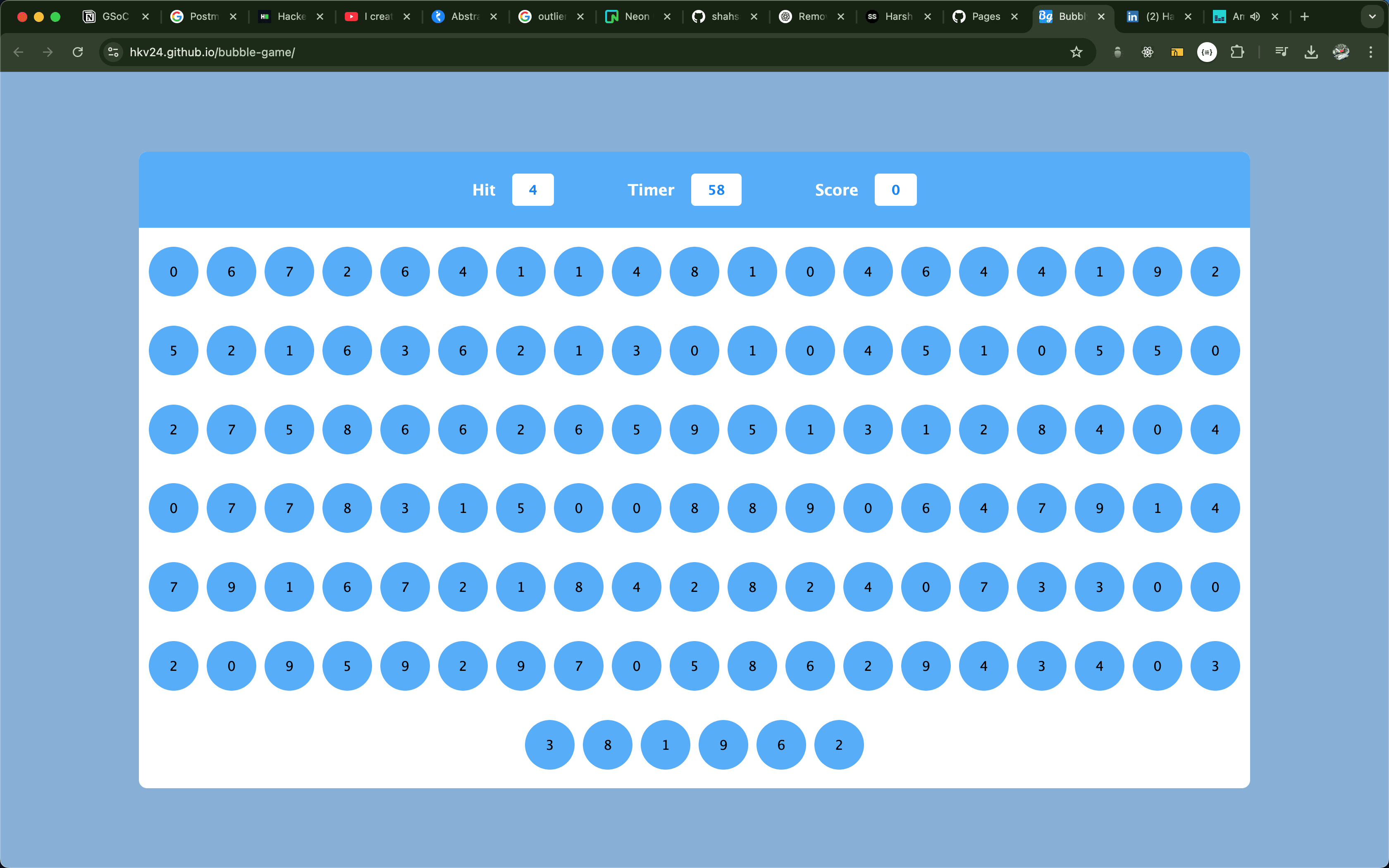Open a new tab with plus button
The height and width of the screenshot is (868, 1389).
pos(1305,17)
